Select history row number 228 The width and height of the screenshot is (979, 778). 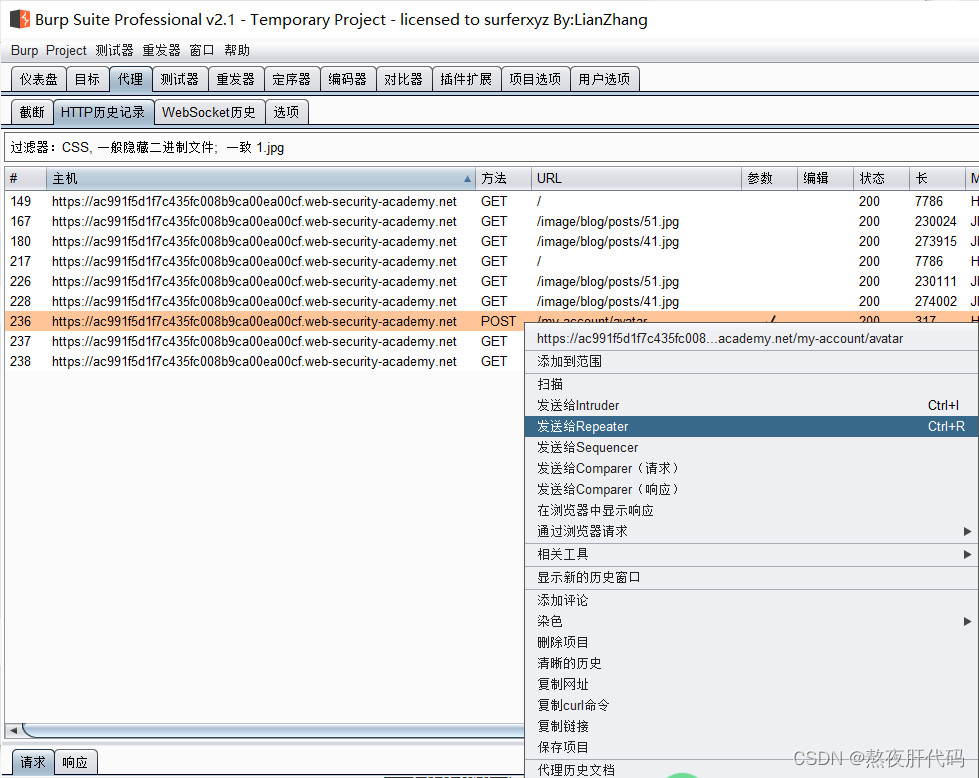click(492, 301)
